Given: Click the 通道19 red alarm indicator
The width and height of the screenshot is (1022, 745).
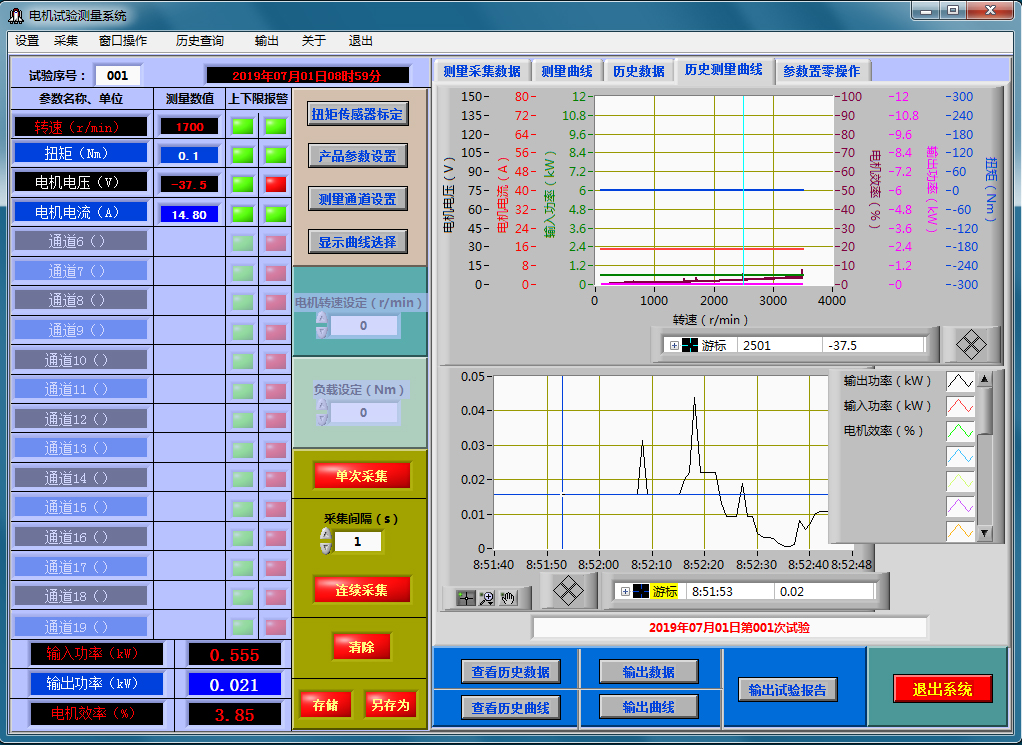Looking at the screenshot, I should click(x=275, y=627).
